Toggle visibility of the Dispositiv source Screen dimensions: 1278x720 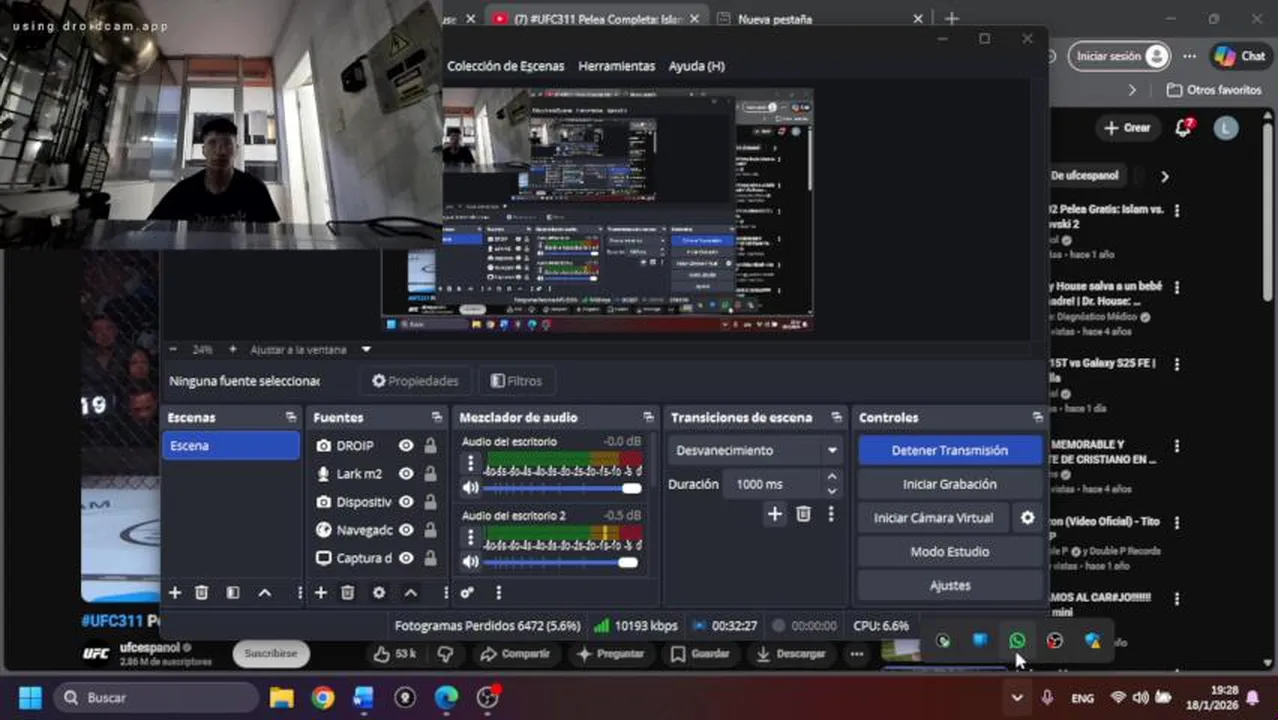point(406,502)
